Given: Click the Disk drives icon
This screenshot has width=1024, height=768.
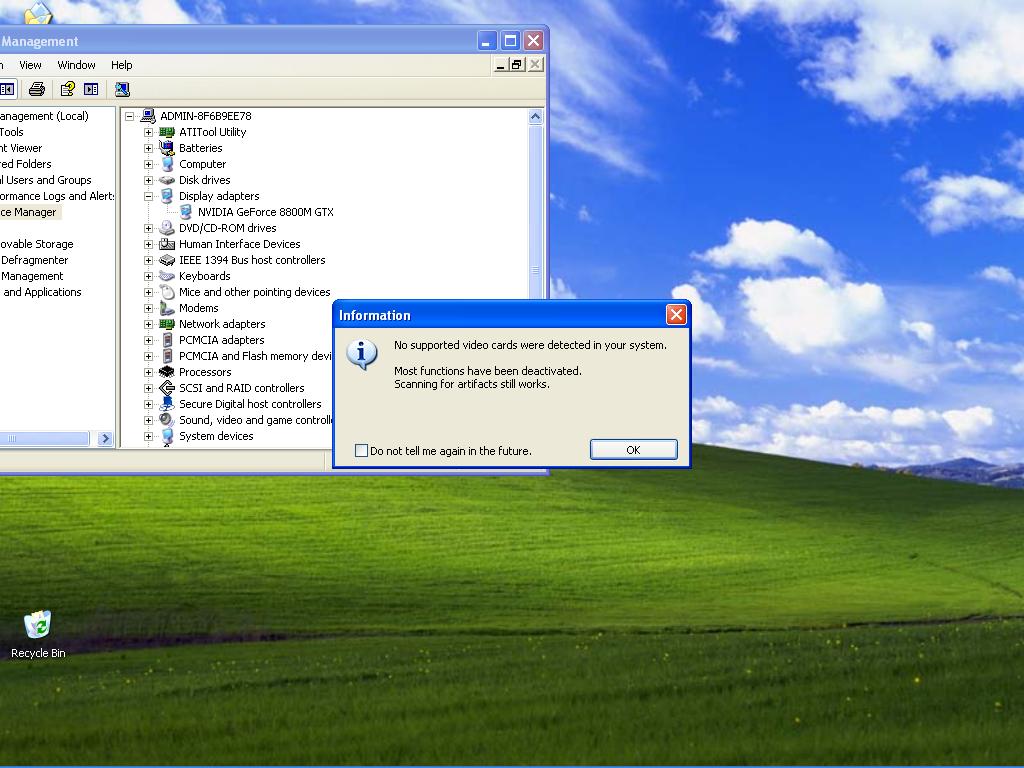Looking at the screenshot, I should 167,180.
